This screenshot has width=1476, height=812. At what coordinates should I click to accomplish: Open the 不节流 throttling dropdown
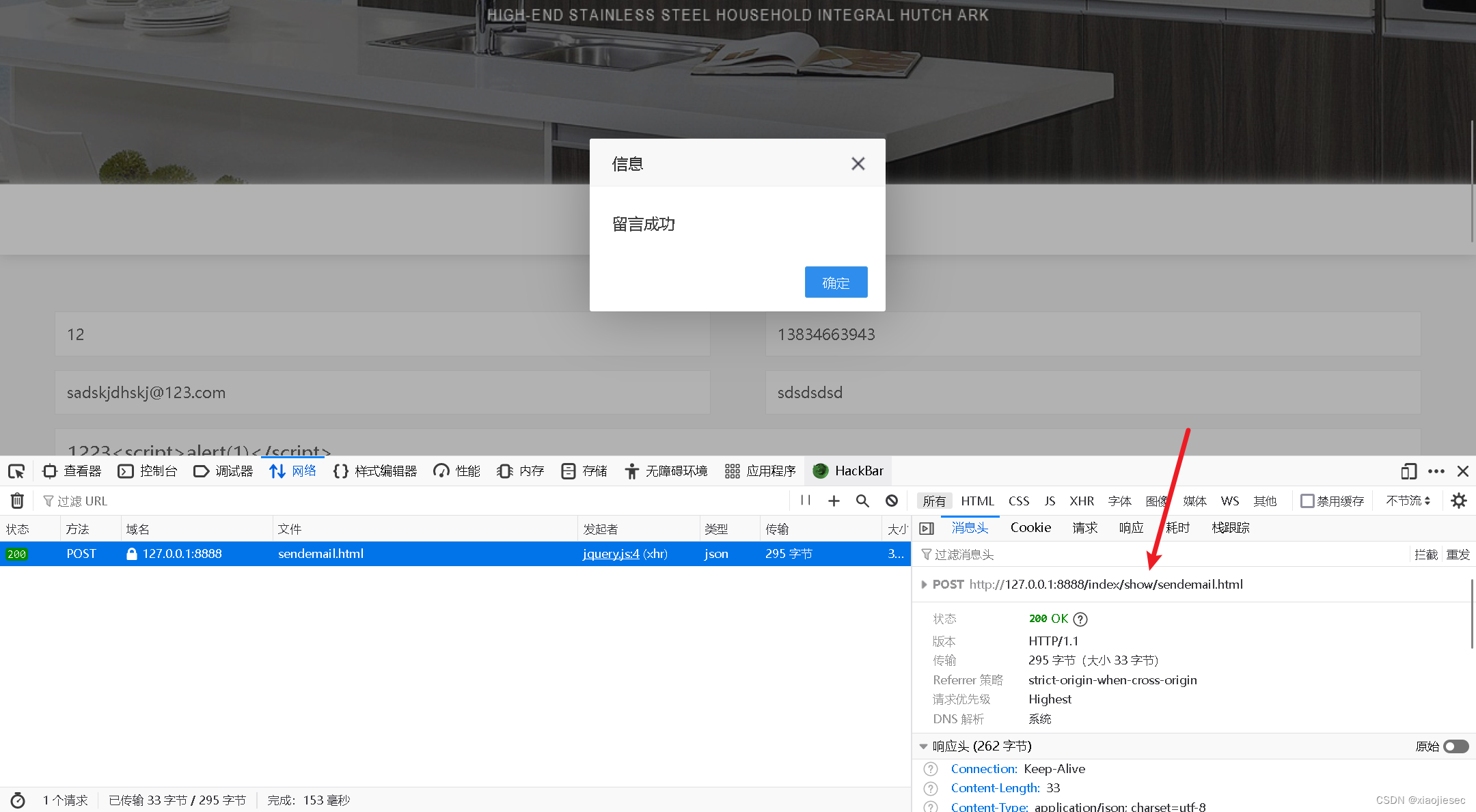[1406, 501]
